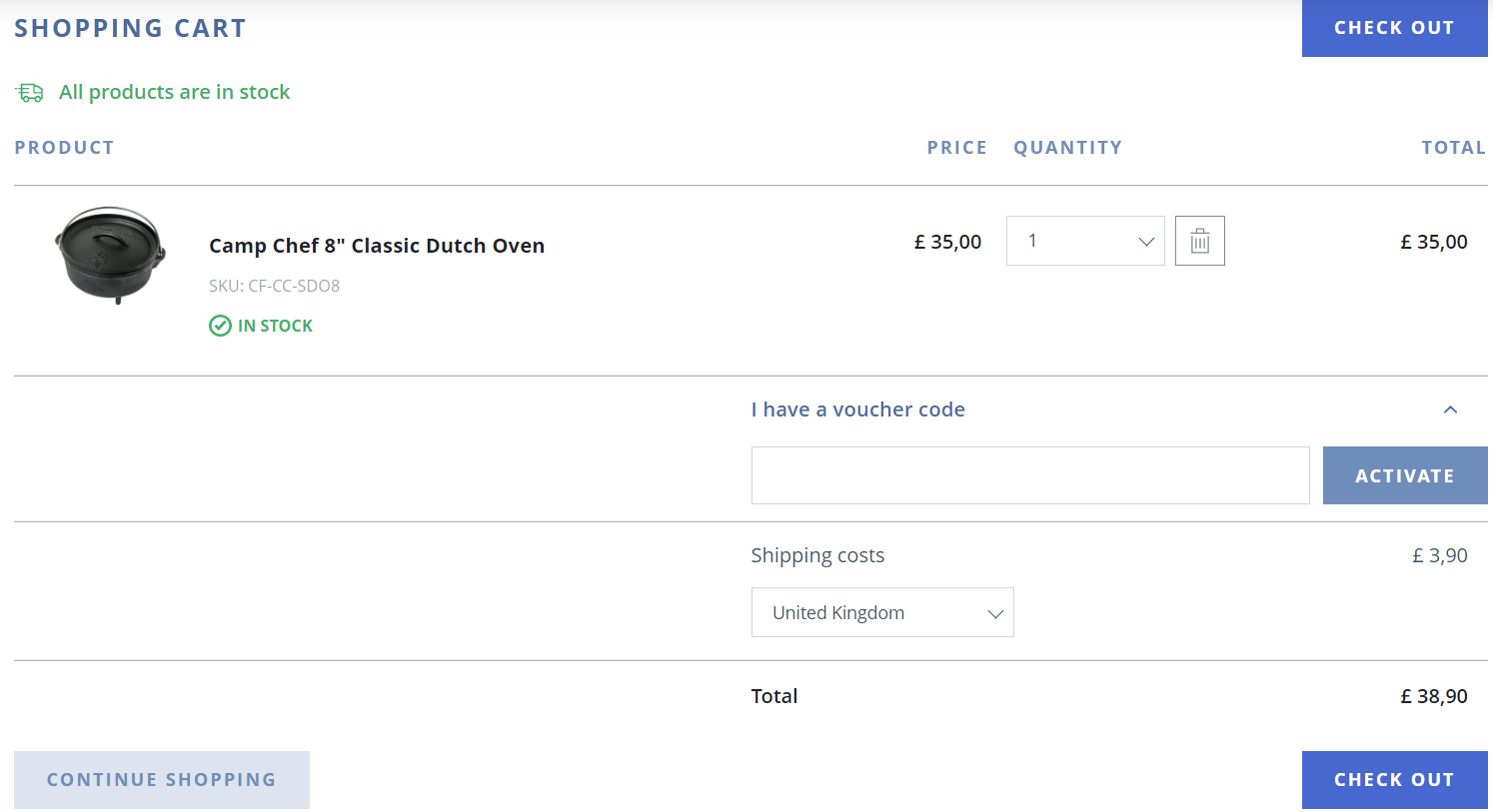Focus the voucher code input field

1030,475
